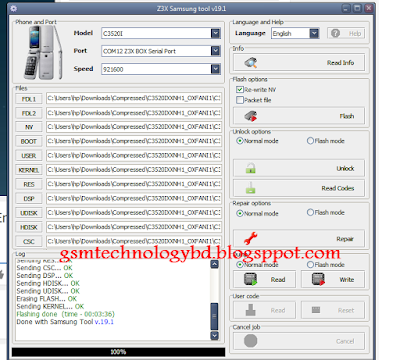
Task: Click the Cancel button label
Action: point(345,341)
